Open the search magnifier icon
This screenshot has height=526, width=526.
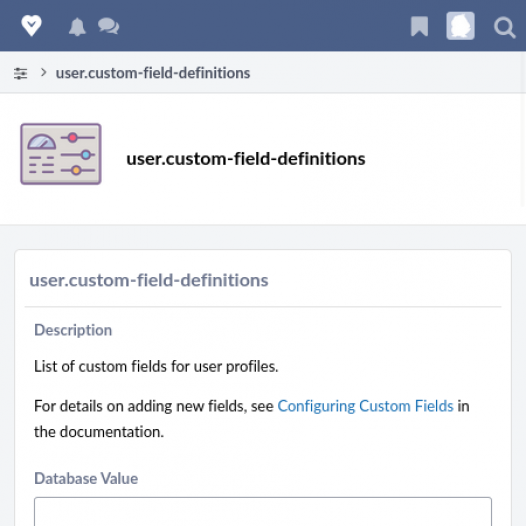click(x=504, y=27)
